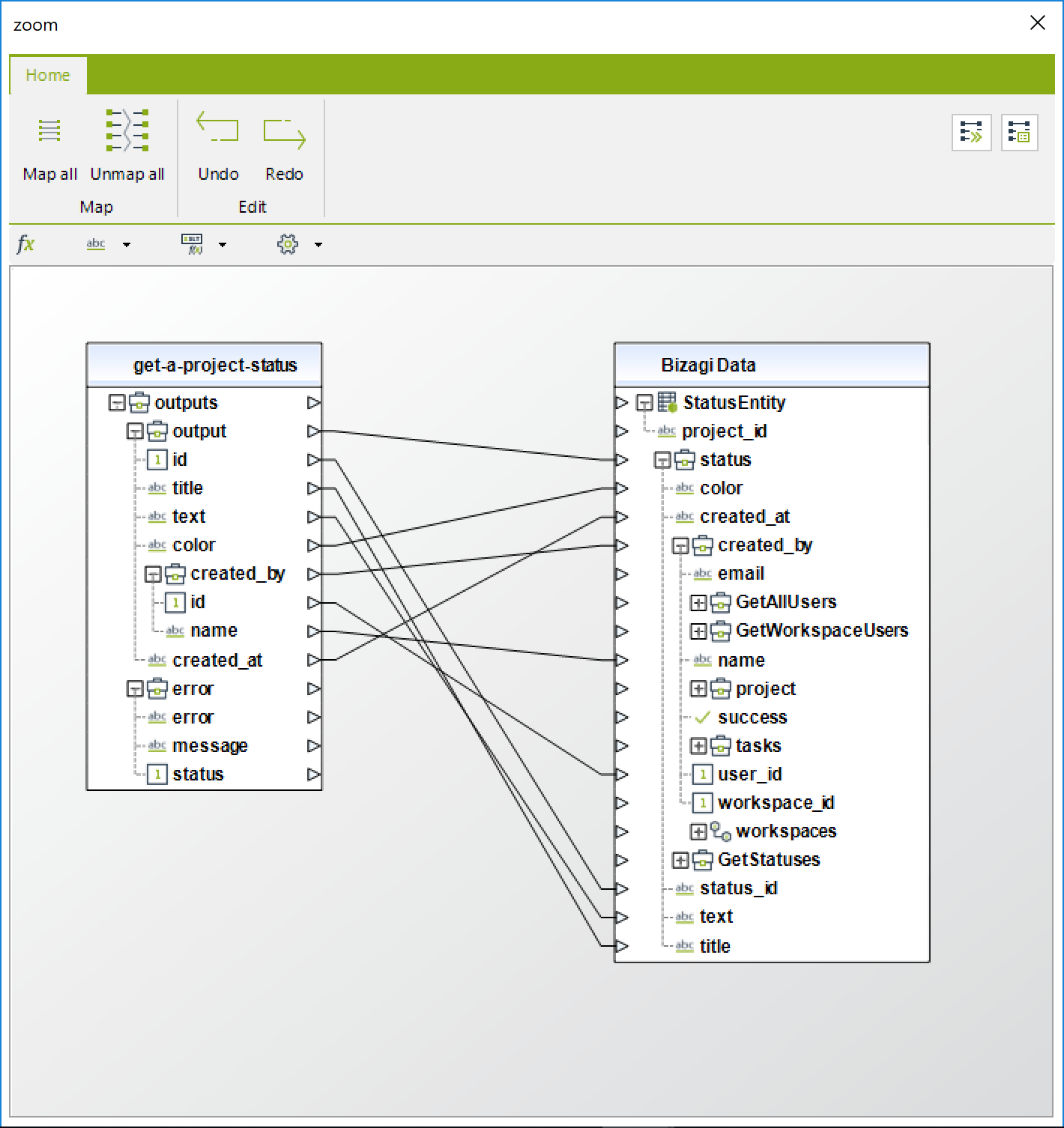This screenshot has width=1064, height=1128.
Task: Expand the GetWorkspaceUsers node
Action: pyautogui.click(x=698, y=631)
